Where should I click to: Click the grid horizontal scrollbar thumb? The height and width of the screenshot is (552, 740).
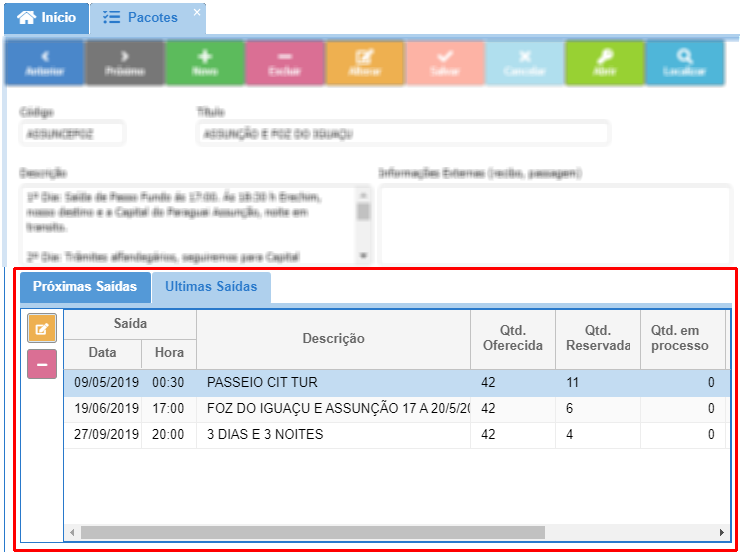[x=312, y=533]
